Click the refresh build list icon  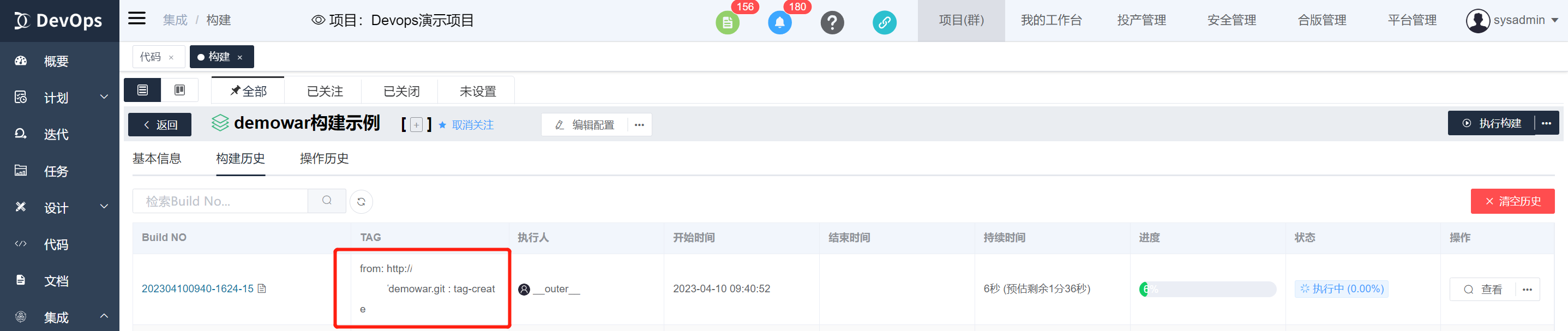(361, 201)
